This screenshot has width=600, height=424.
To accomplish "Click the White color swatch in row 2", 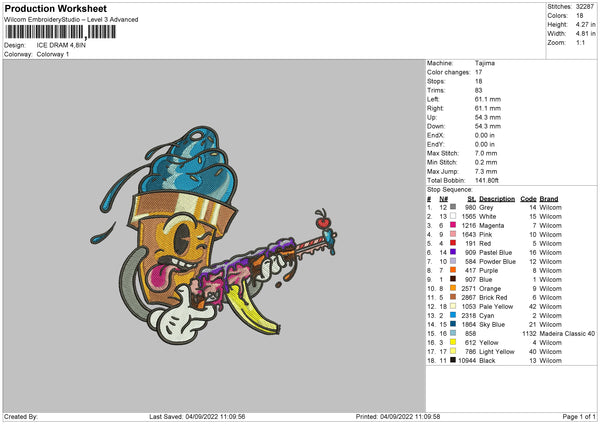I will (x=453, y=216).
